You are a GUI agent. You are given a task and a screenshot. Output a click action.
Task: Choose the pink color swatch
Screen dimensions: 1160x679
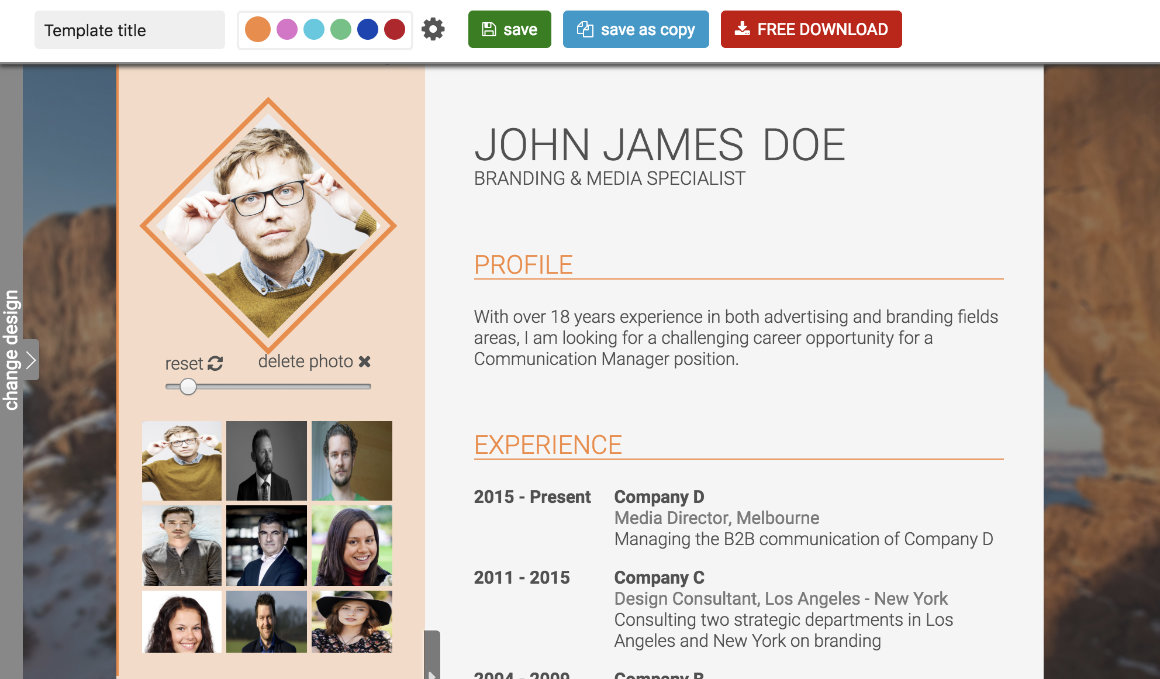pyautogui.click(x=287, y=30)
